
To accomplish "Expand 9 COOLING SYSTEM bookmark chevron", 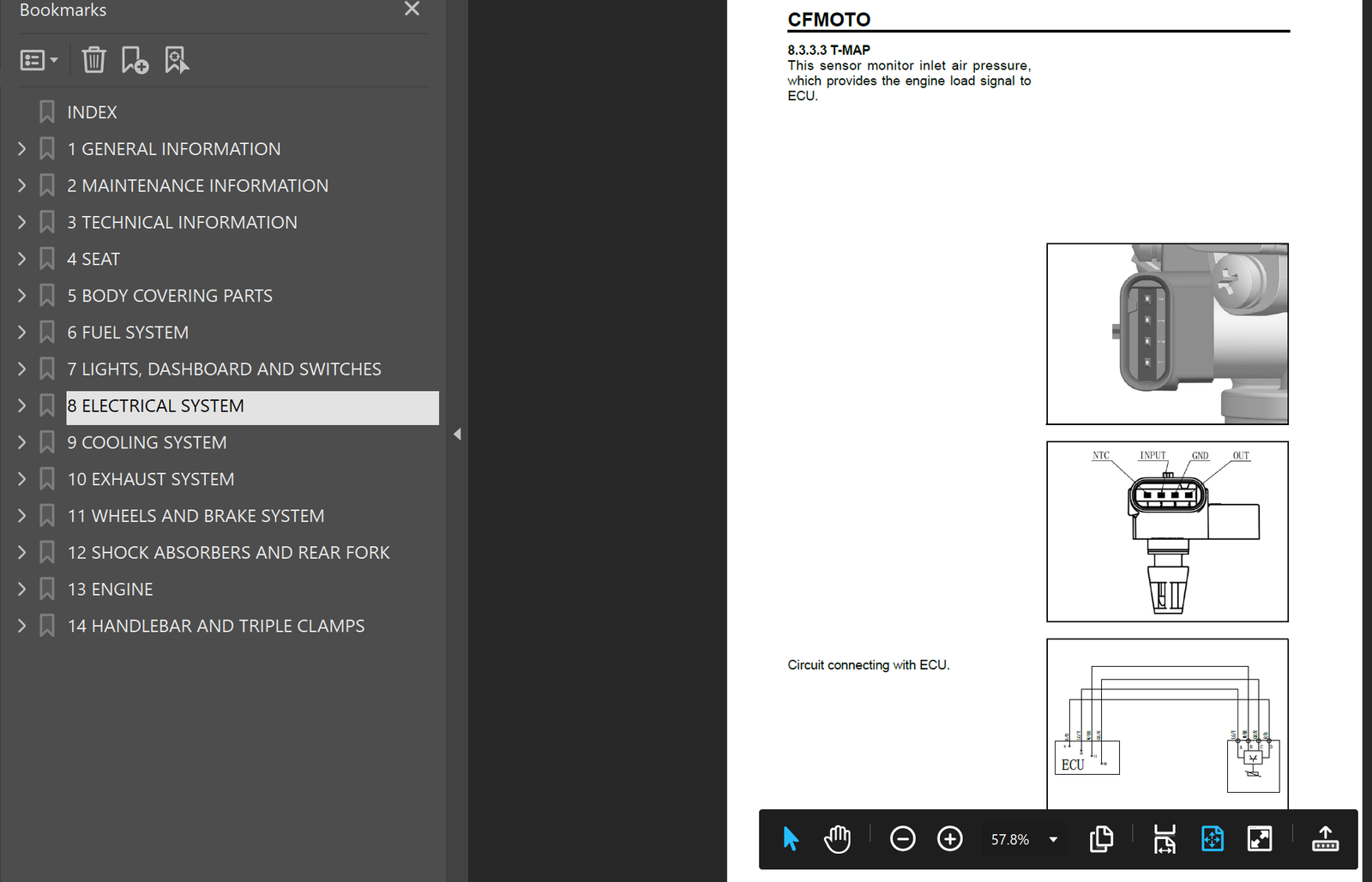I will [x=22, y=443].
